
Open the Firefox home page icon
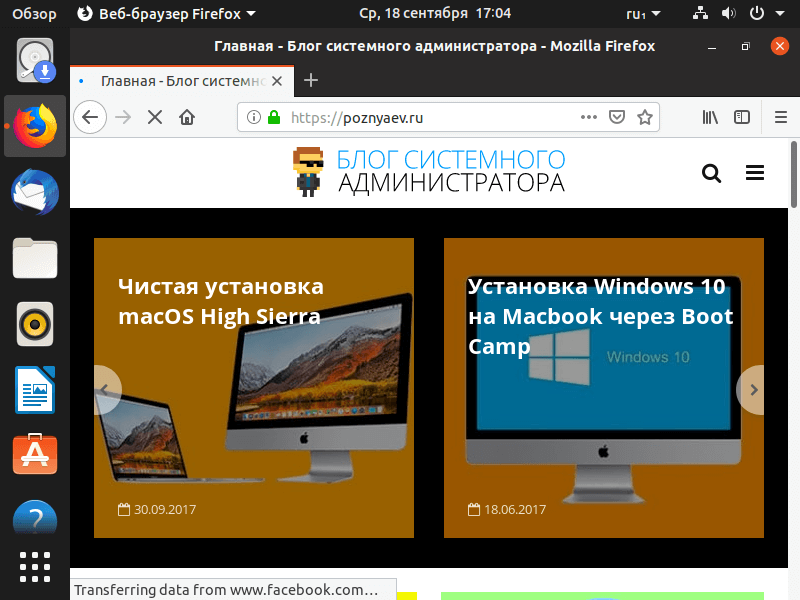coord(187,117)
